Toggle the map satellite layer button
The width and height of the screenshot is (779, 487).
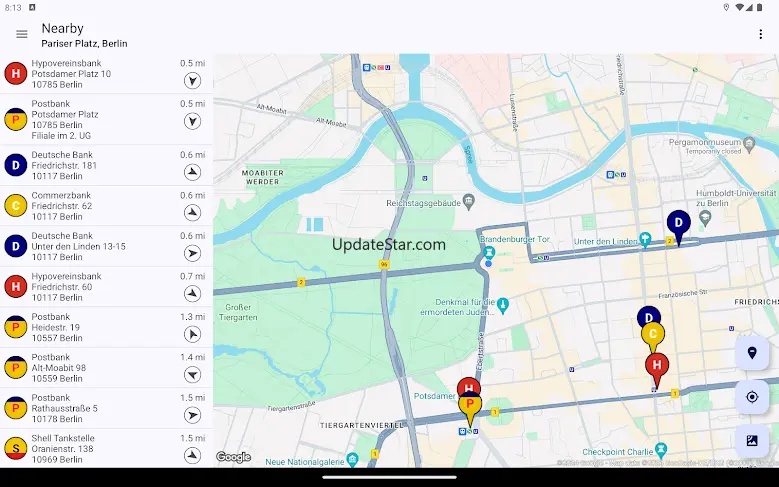coord(752,441)
